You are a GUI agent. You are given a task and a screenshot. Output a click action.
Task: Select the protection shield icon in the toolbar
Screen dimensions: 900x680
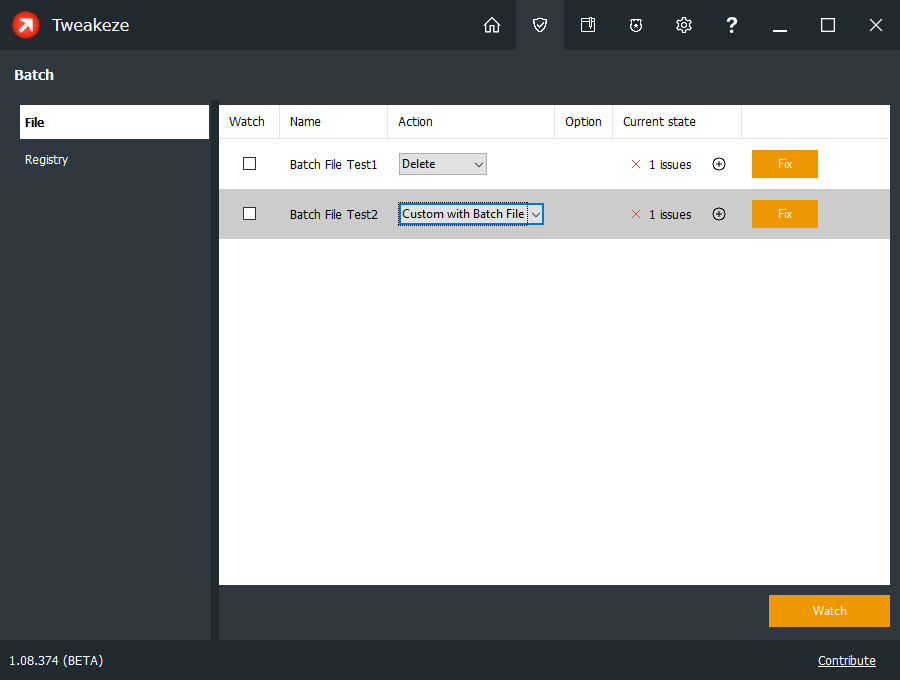pos(540,25)
